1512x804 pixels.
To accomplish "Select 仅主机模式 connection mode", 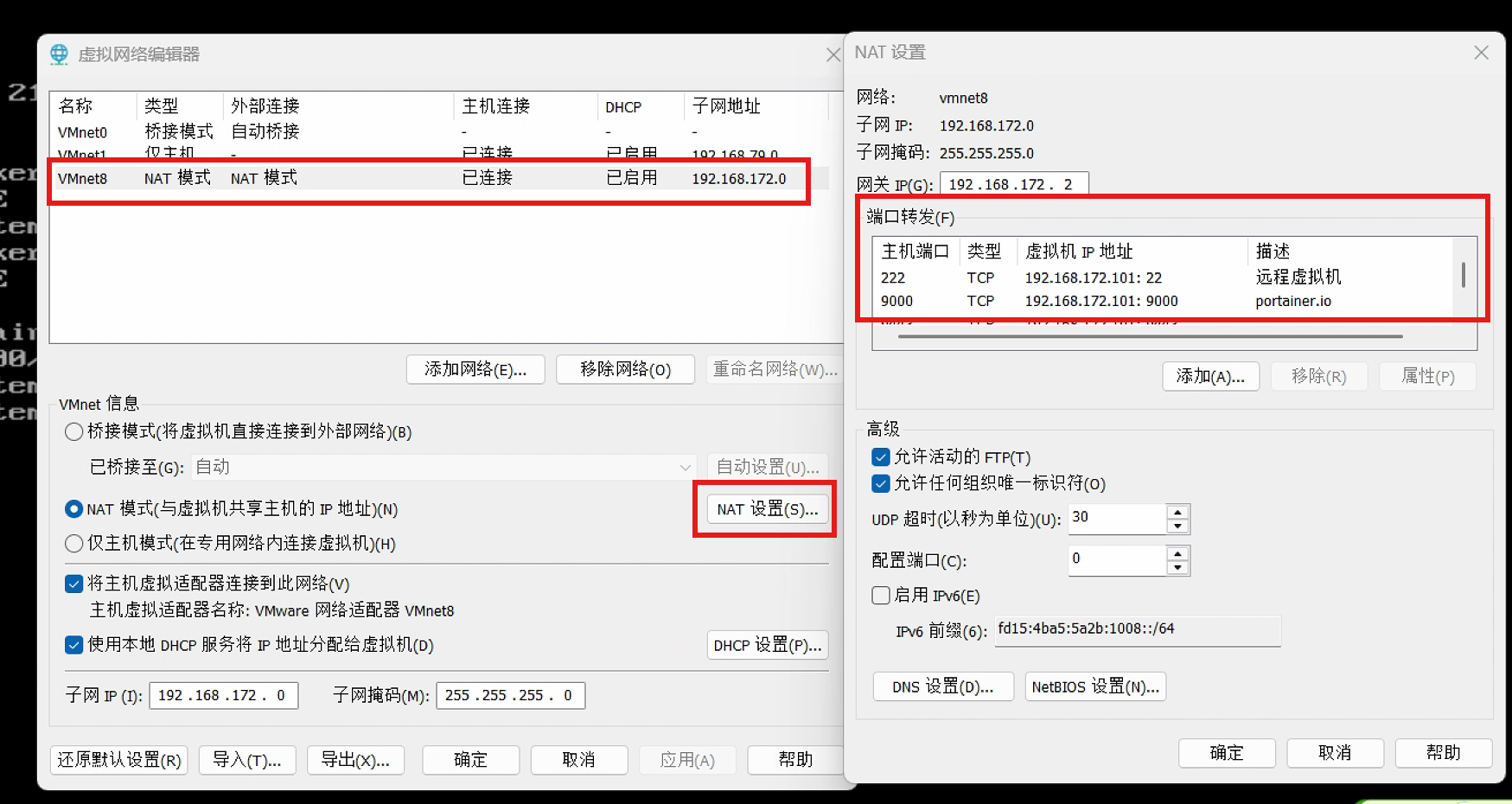I will (73, 543).
